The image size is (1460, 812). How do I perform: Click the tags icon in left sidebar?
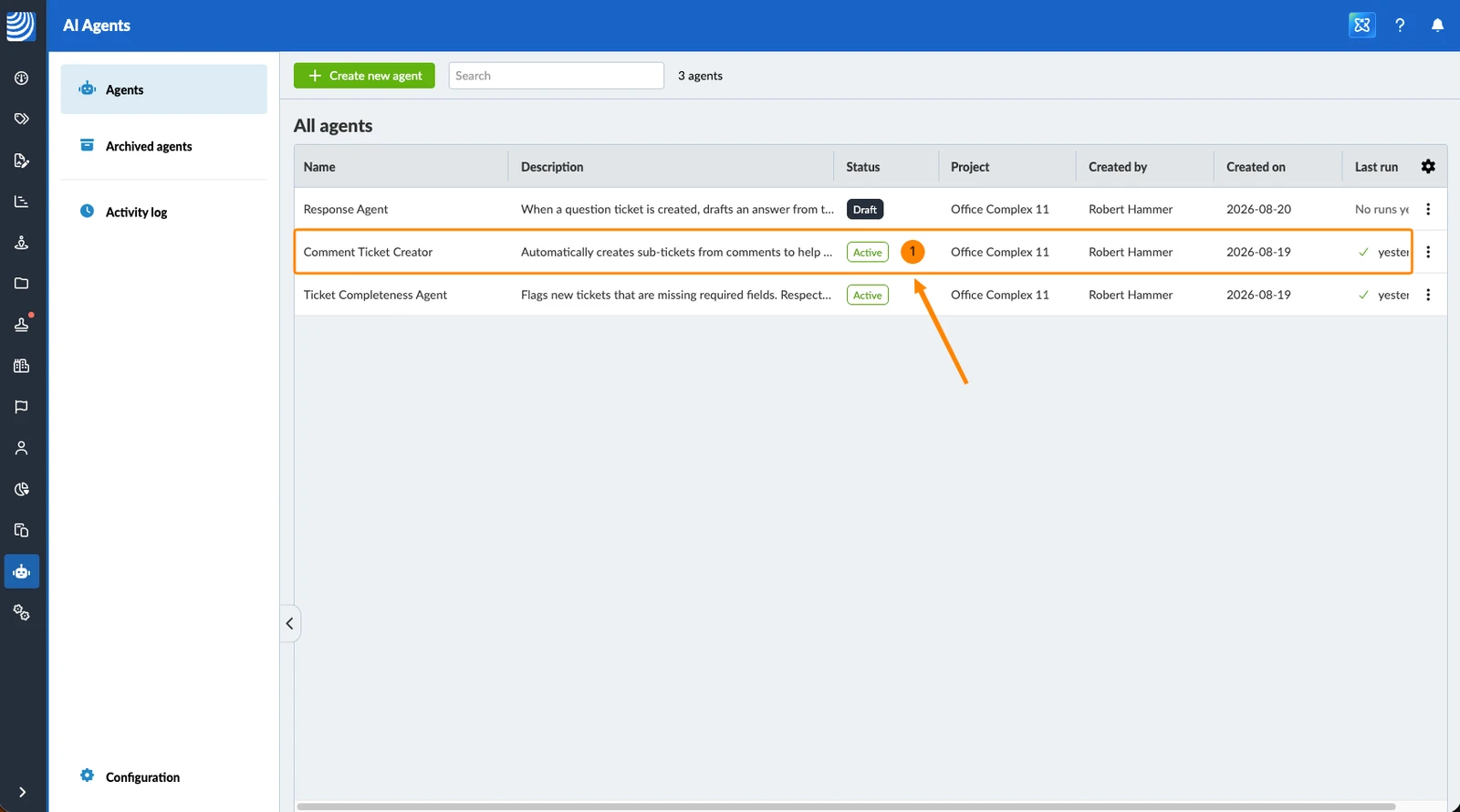point(22,119)
